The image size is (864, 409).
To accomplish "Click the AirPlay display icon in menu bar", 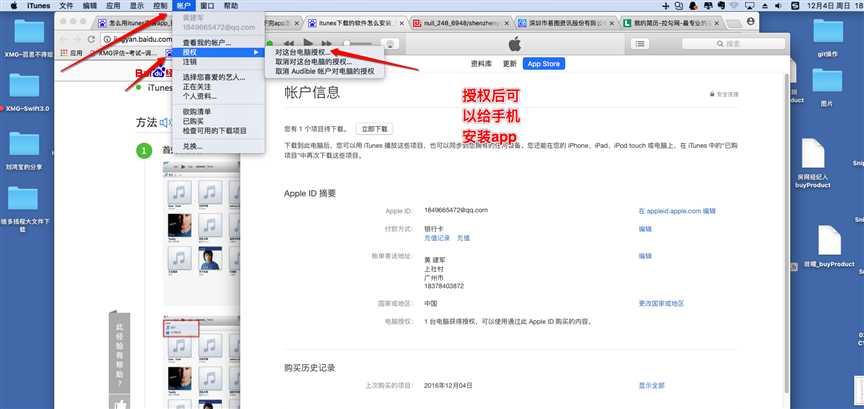I will click(x=749, y=6).
